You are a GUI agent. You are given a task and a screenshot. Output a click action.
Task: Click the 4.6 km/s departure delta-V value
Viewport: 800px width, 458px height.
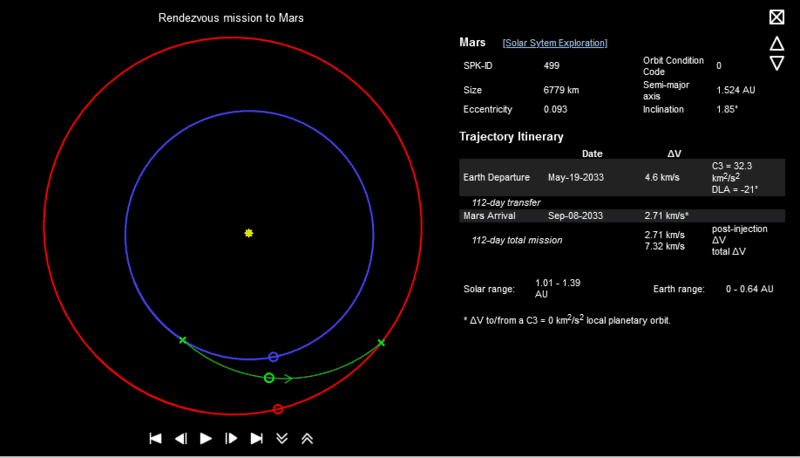(x=662, y=177)
